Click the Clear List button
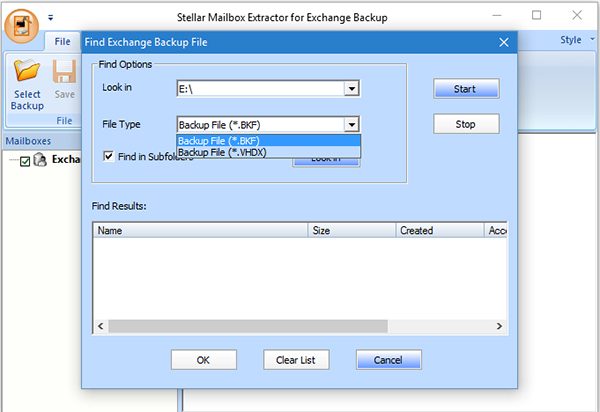Viewport: 600px width, 412px height. click(296, 360)
